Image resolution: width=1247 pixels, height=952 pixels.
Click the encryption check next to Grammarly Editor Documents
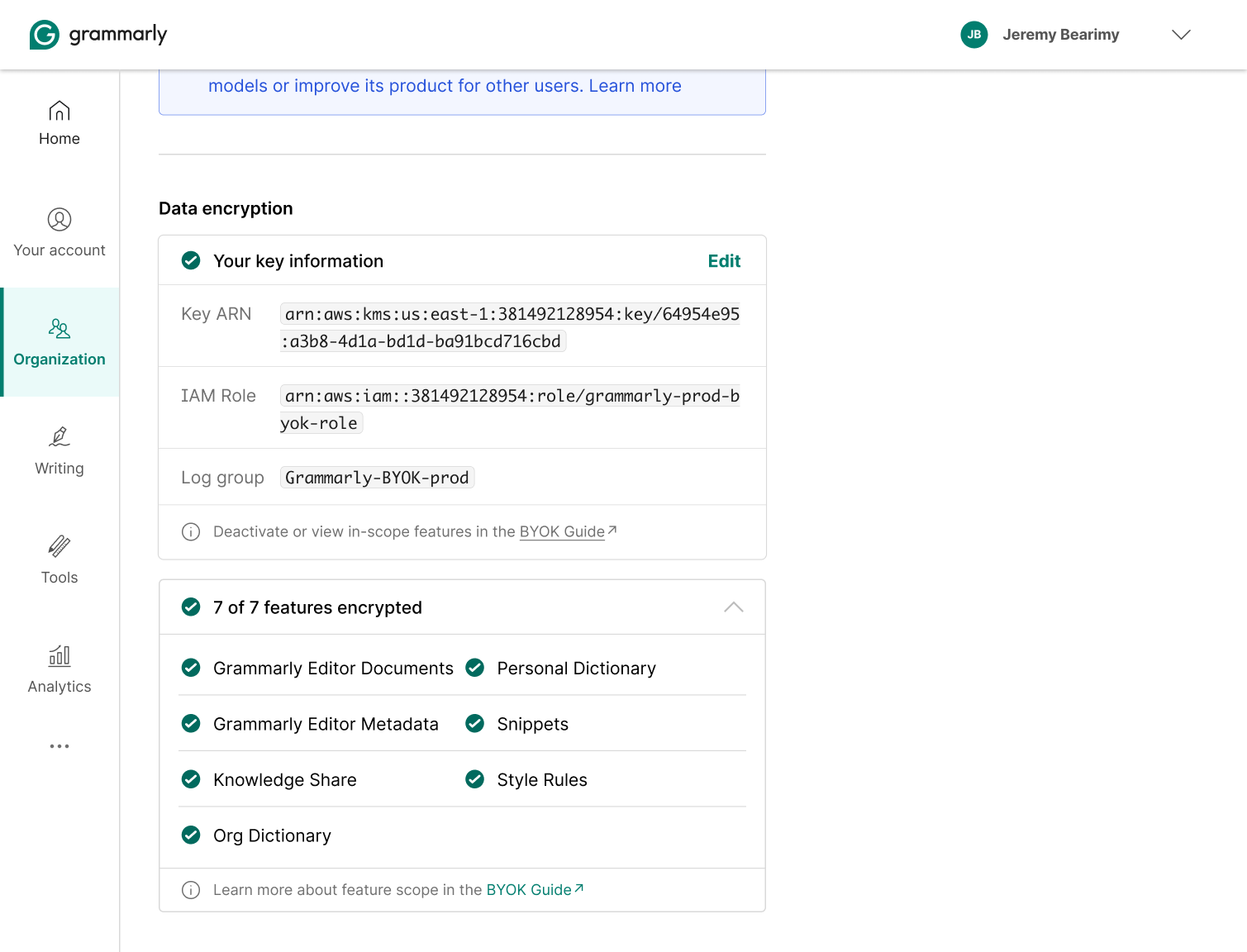pyautogui.click(x=191, y=668)
